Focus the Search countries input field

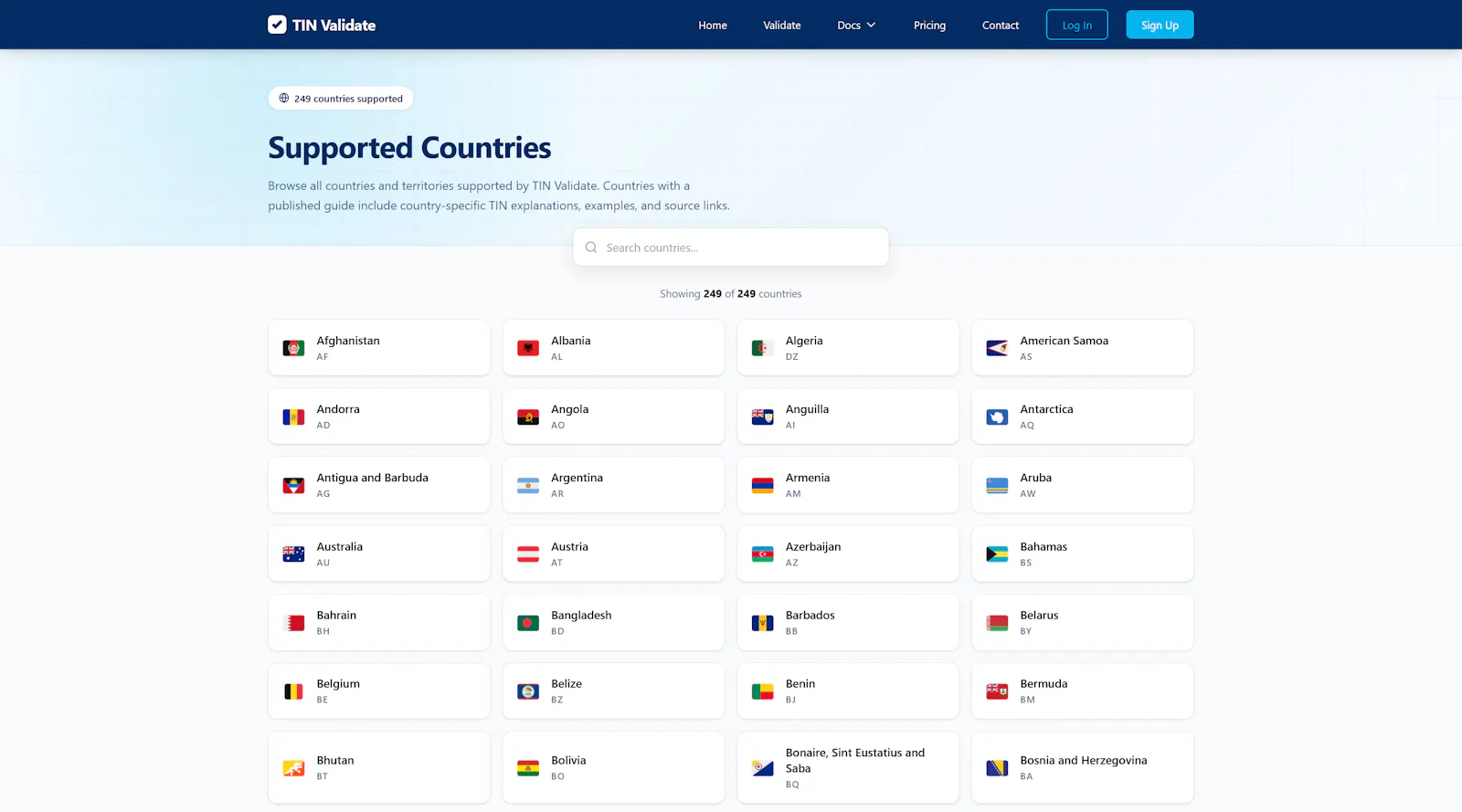(731, 248)
